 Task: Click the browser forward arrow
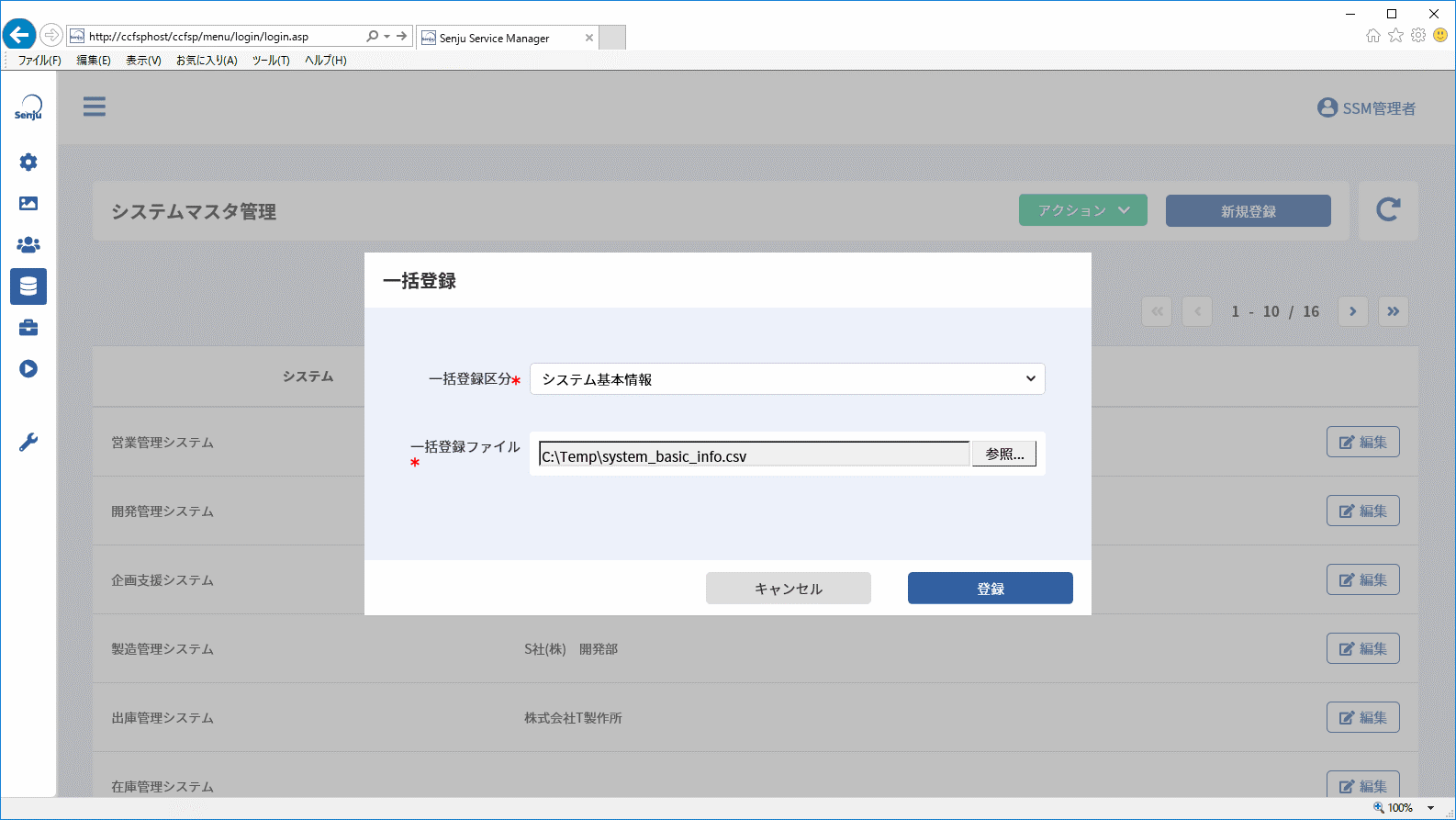point(51,36)
